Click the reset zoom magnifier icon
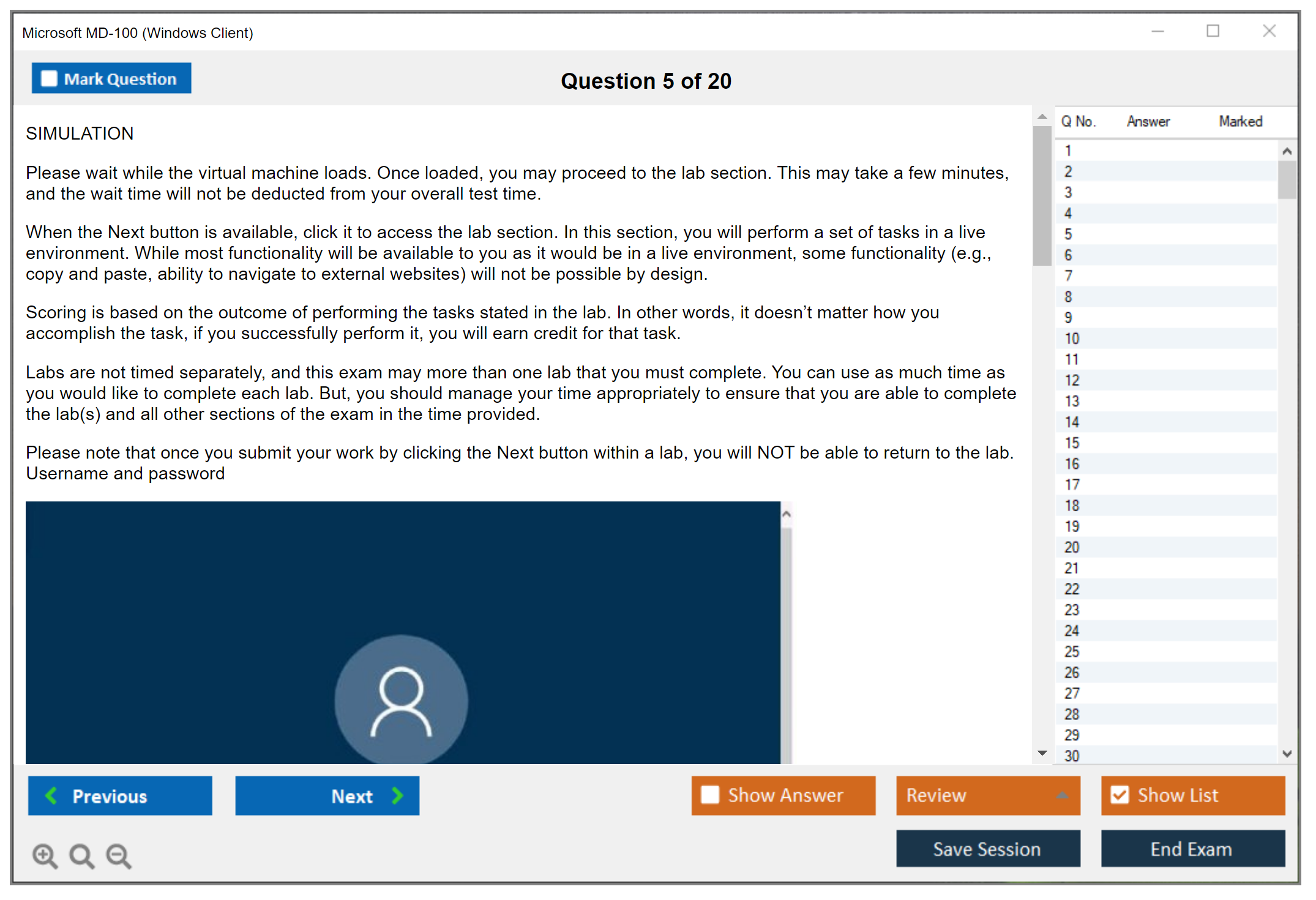 click(81, 855)
